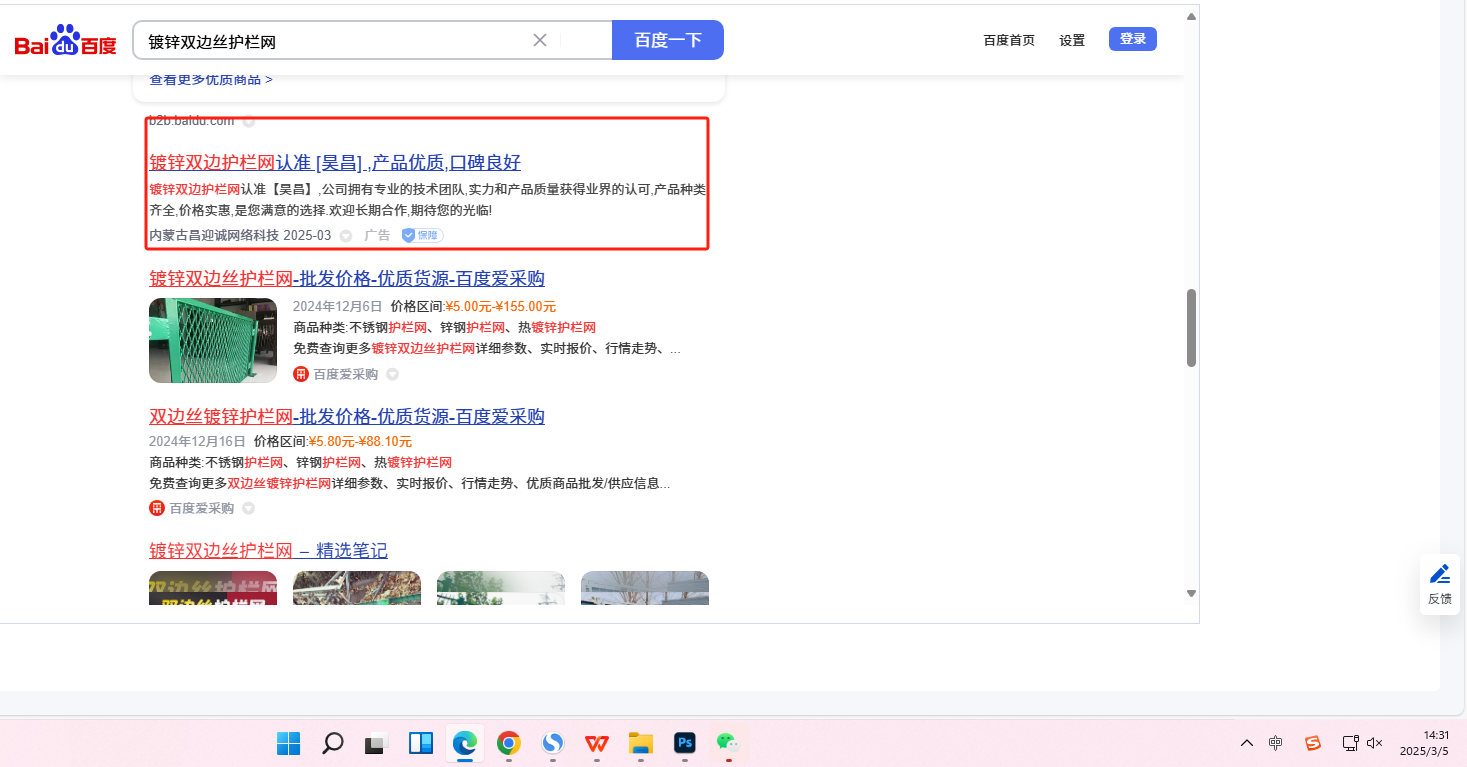This screenshot has height=767, width=1467.
Task: Launch WeChat from the taskbar
Action: pyautogui.click(x=727, y=743)
